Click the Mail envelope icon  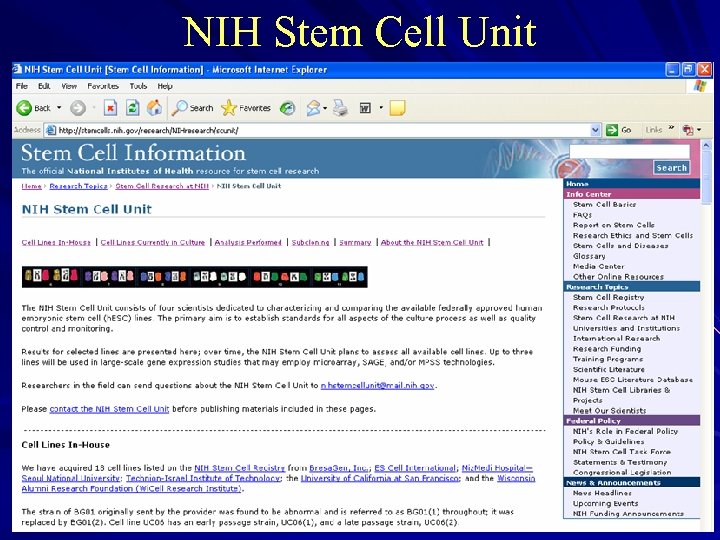coord(314,108)
